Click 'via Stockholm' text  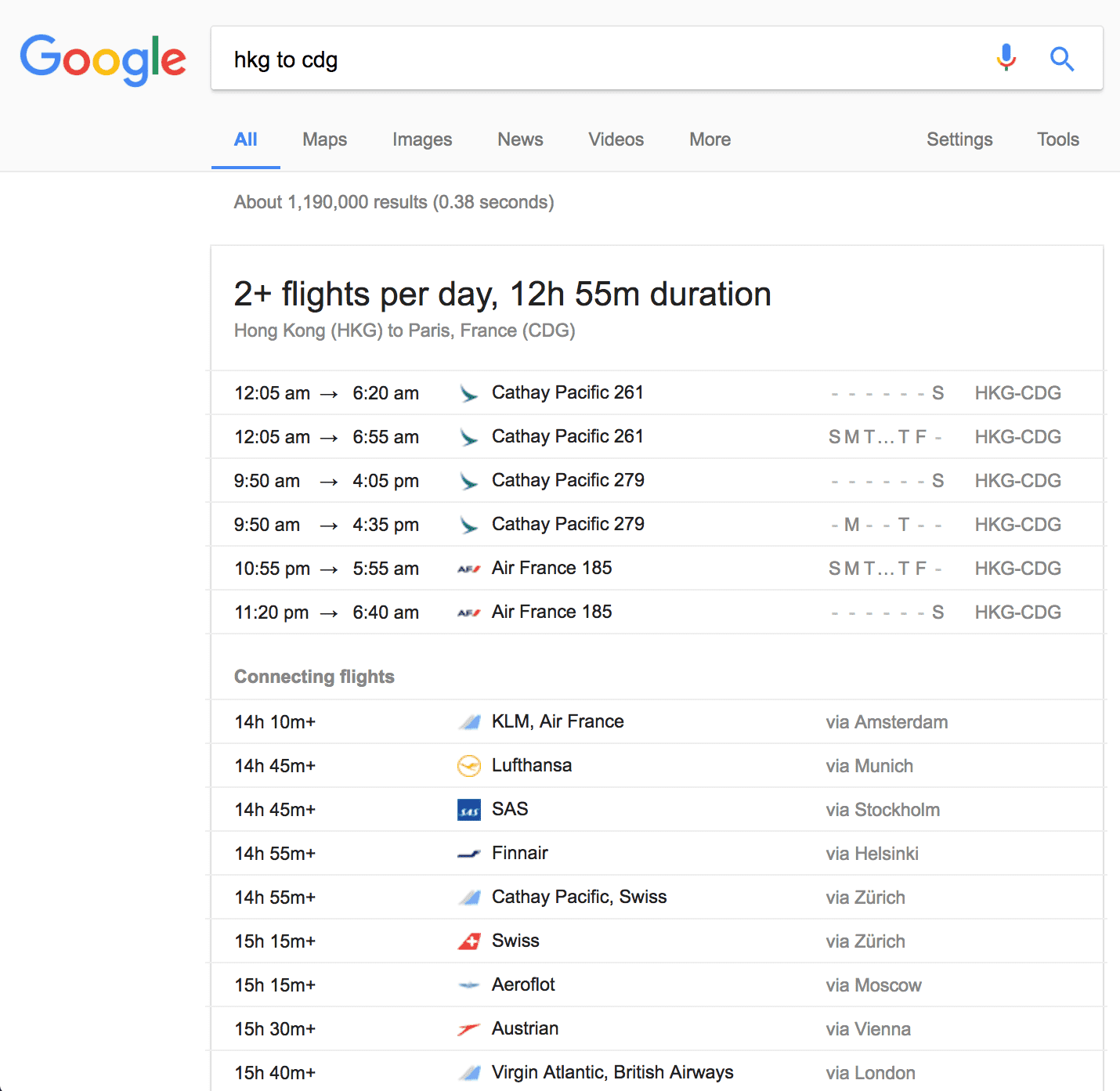pyautogui.click(x=883, y=810)
